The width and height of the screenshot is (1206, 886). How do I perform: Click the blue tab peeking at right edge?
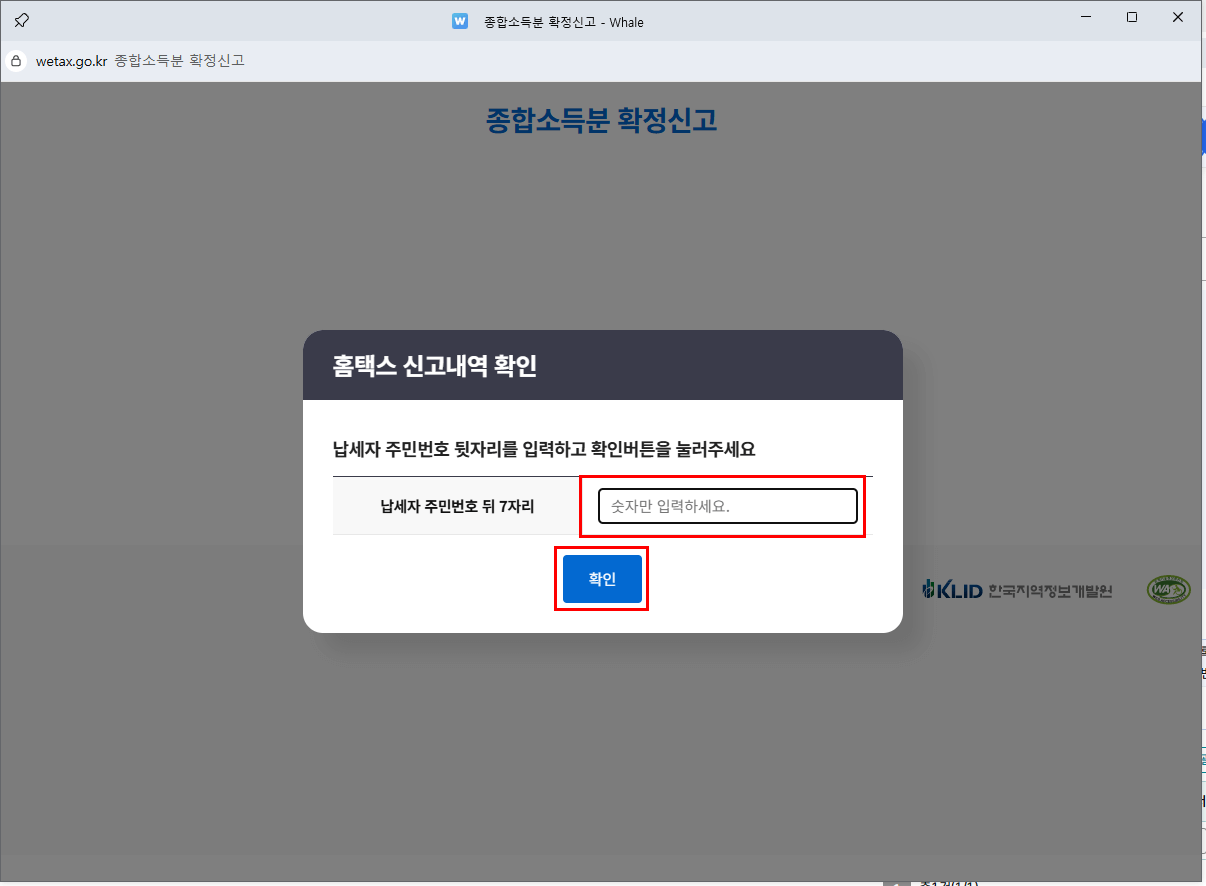click(1201, 134)
